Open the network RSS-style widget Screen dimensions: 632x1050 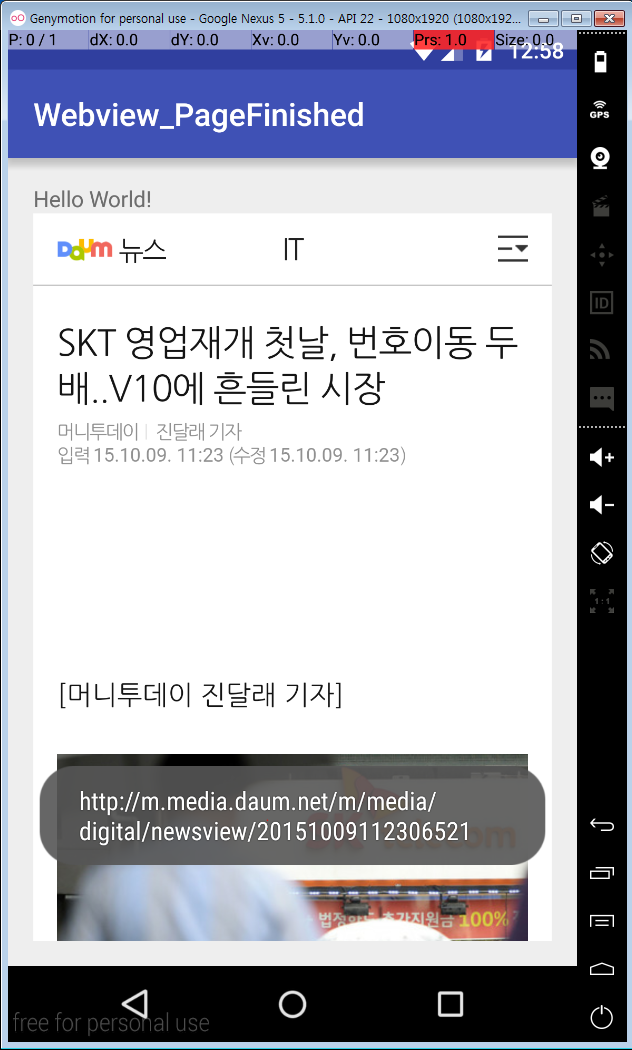pyautogui.click(x=601, y=350)
